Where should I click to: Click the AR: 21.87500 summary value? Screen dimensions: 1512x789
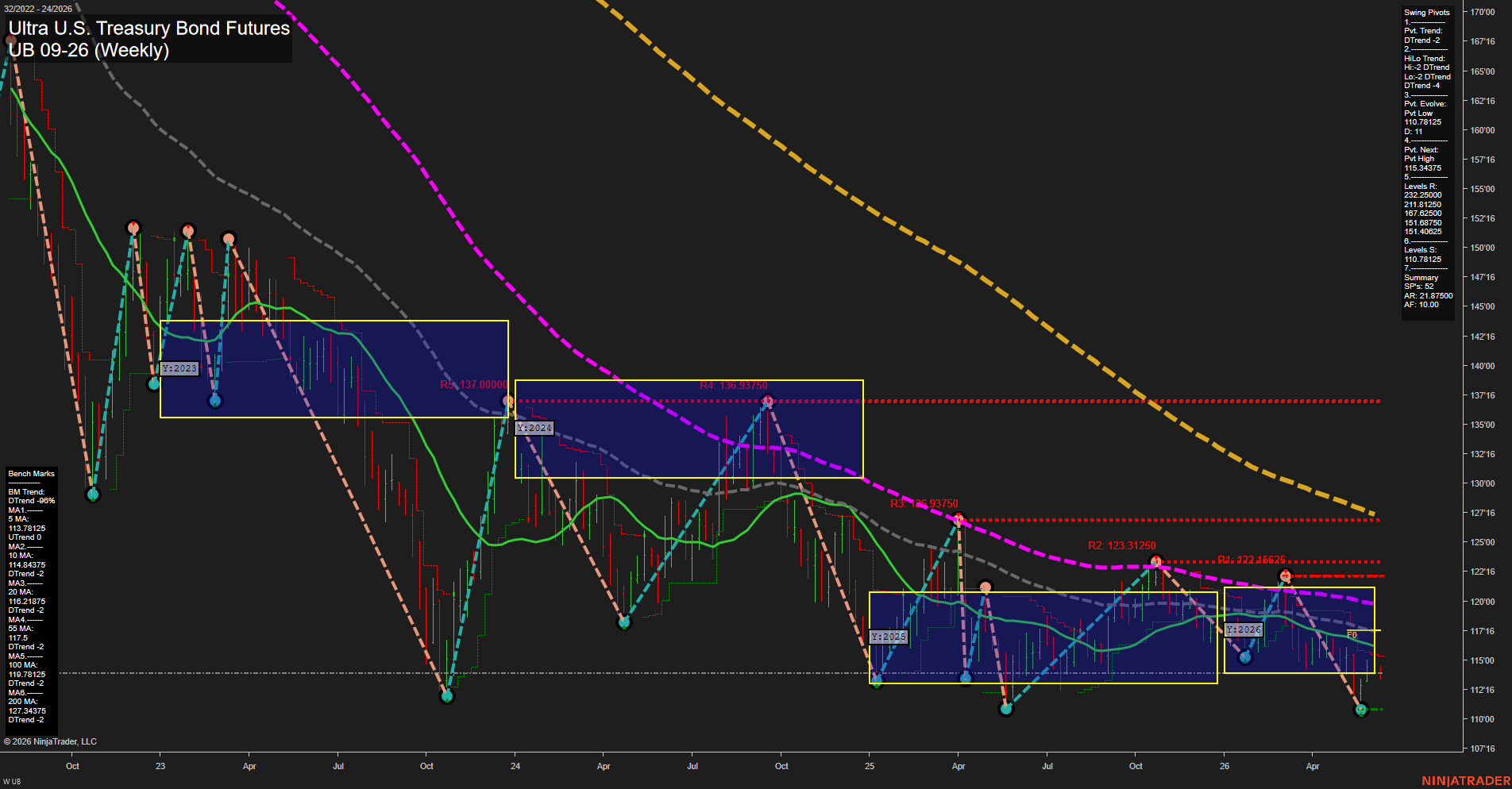(1428, 296)
